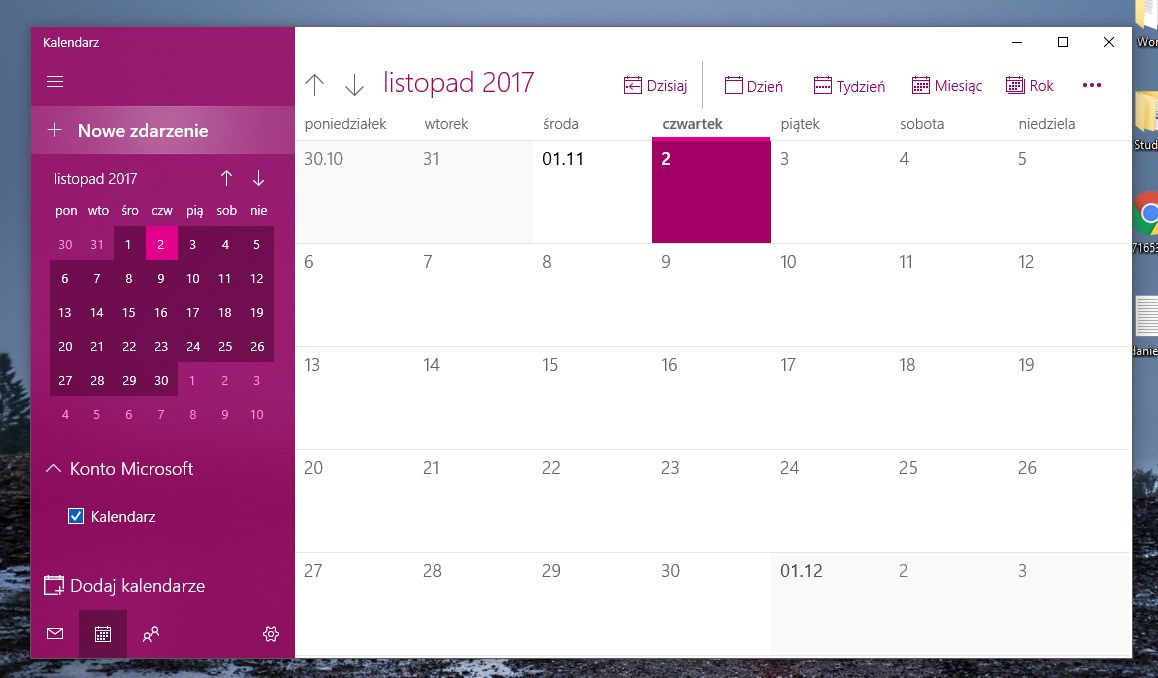Screen dimensions: 1158x678
Task: Select the 01.11 cell in main grid
Action: tap(592, 191)
